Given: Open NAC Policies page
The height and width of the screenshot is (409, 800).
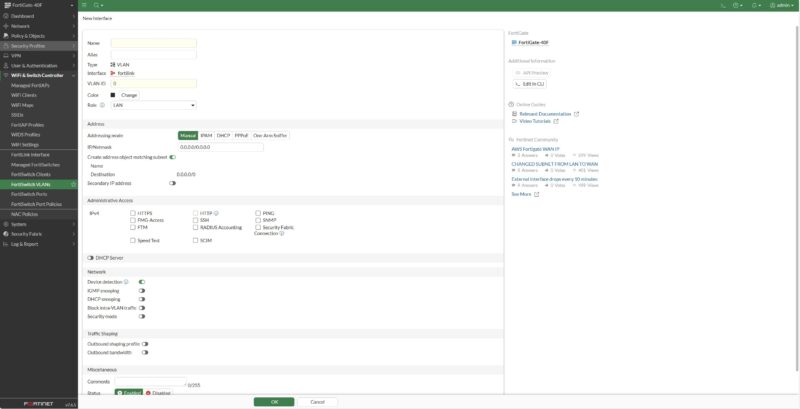Looking at the screenshot, I should tap(24, 214).
